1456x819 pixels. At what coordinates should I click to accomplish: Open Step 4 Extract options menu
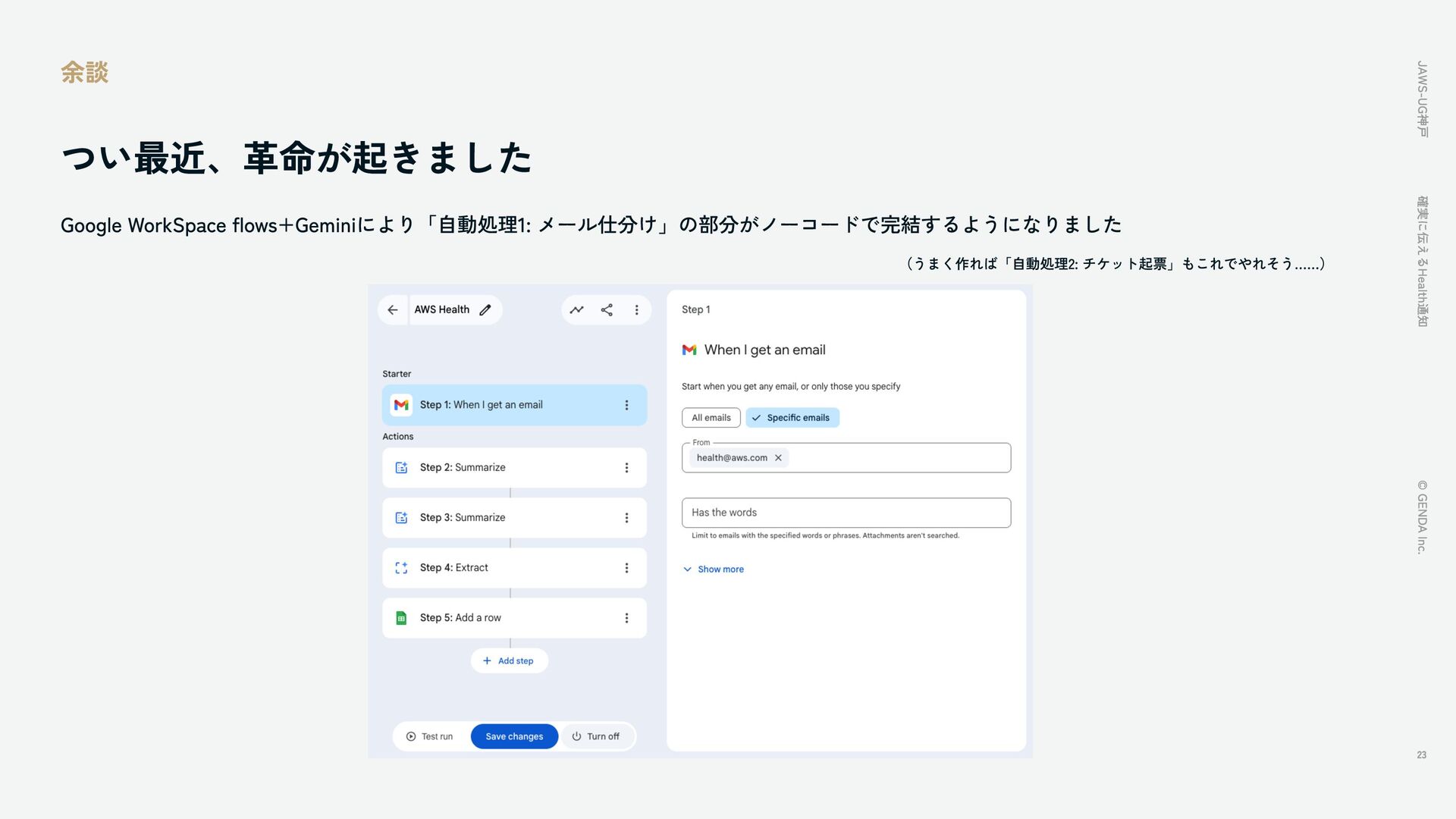point(626,568)
